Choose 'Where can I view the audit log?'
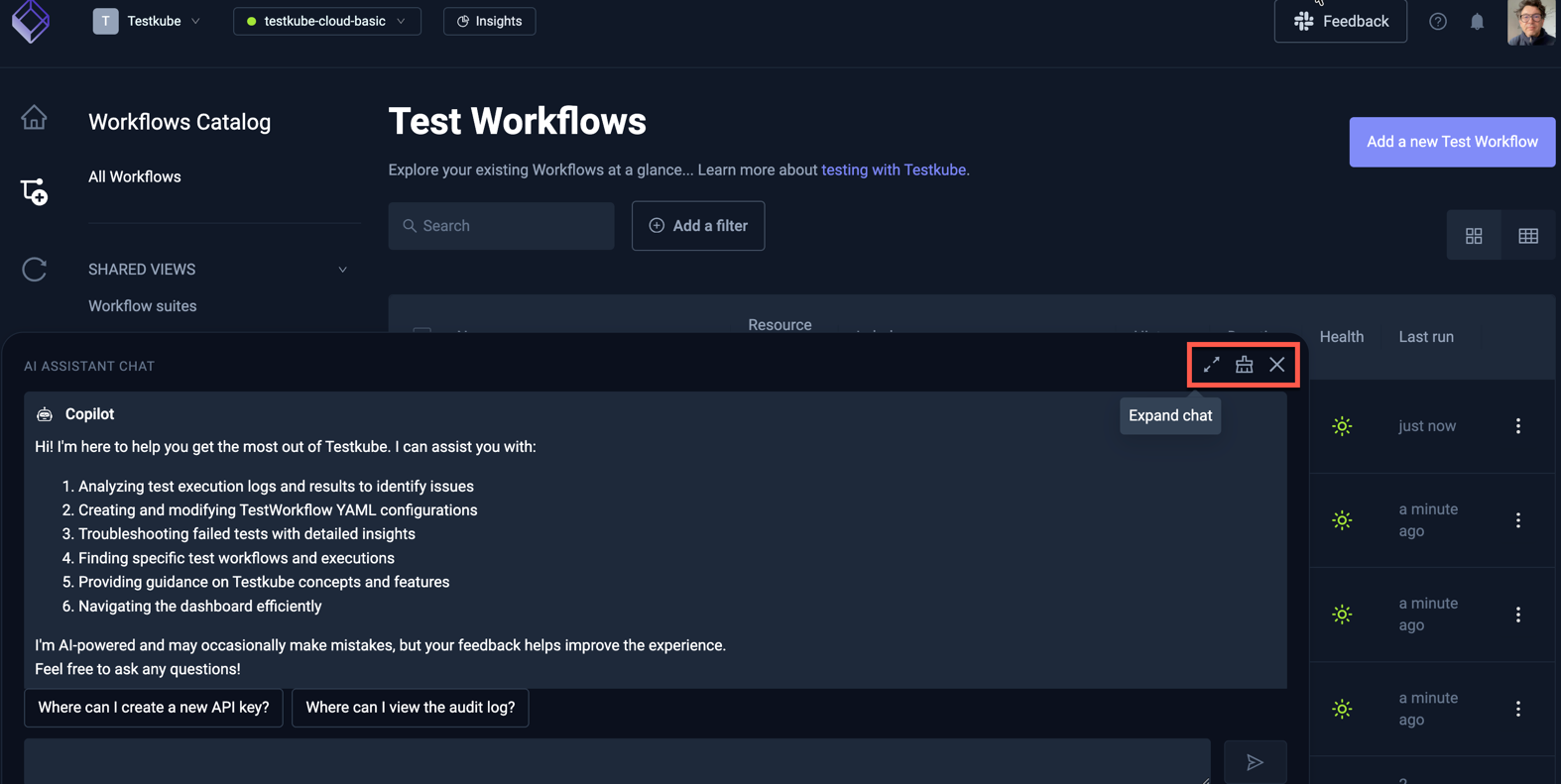 click(x=410, y=708)
